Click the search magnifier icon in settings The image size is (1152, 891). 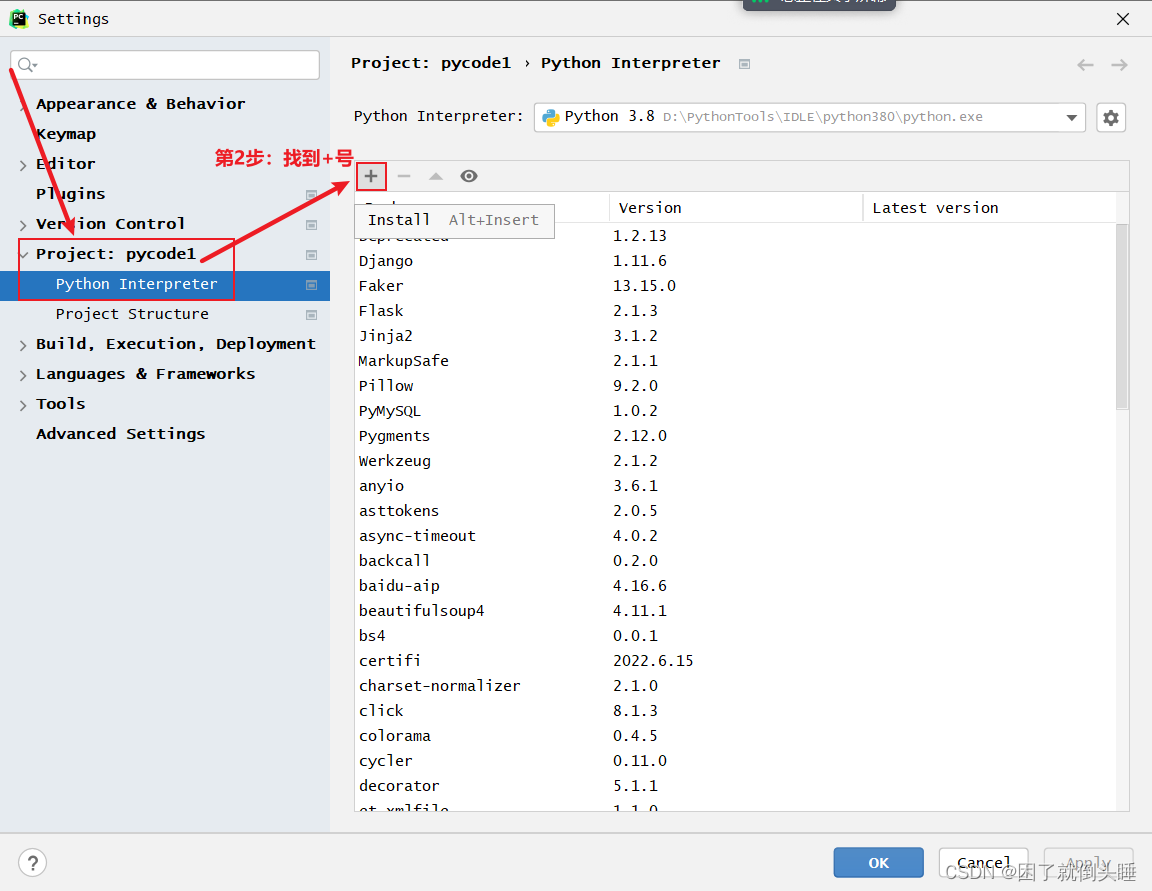pyautogui.click(x=26, y=65)
